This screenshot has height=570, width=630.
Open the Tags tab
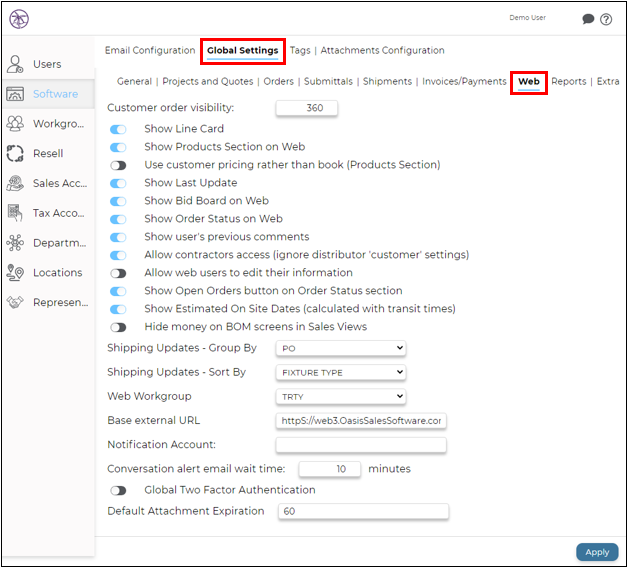point(300,50)
